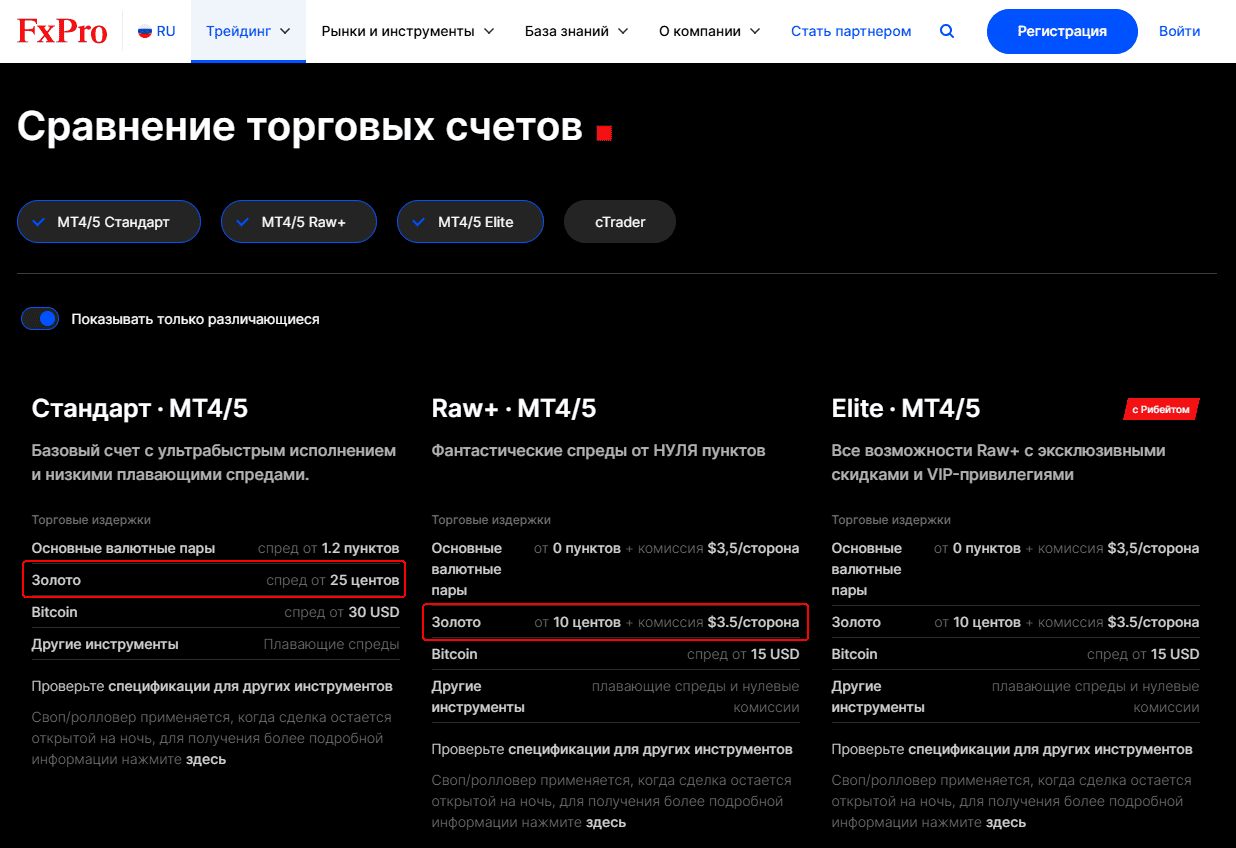
Task: Open спецификации link in Elite column
Action: (1050, 749)
